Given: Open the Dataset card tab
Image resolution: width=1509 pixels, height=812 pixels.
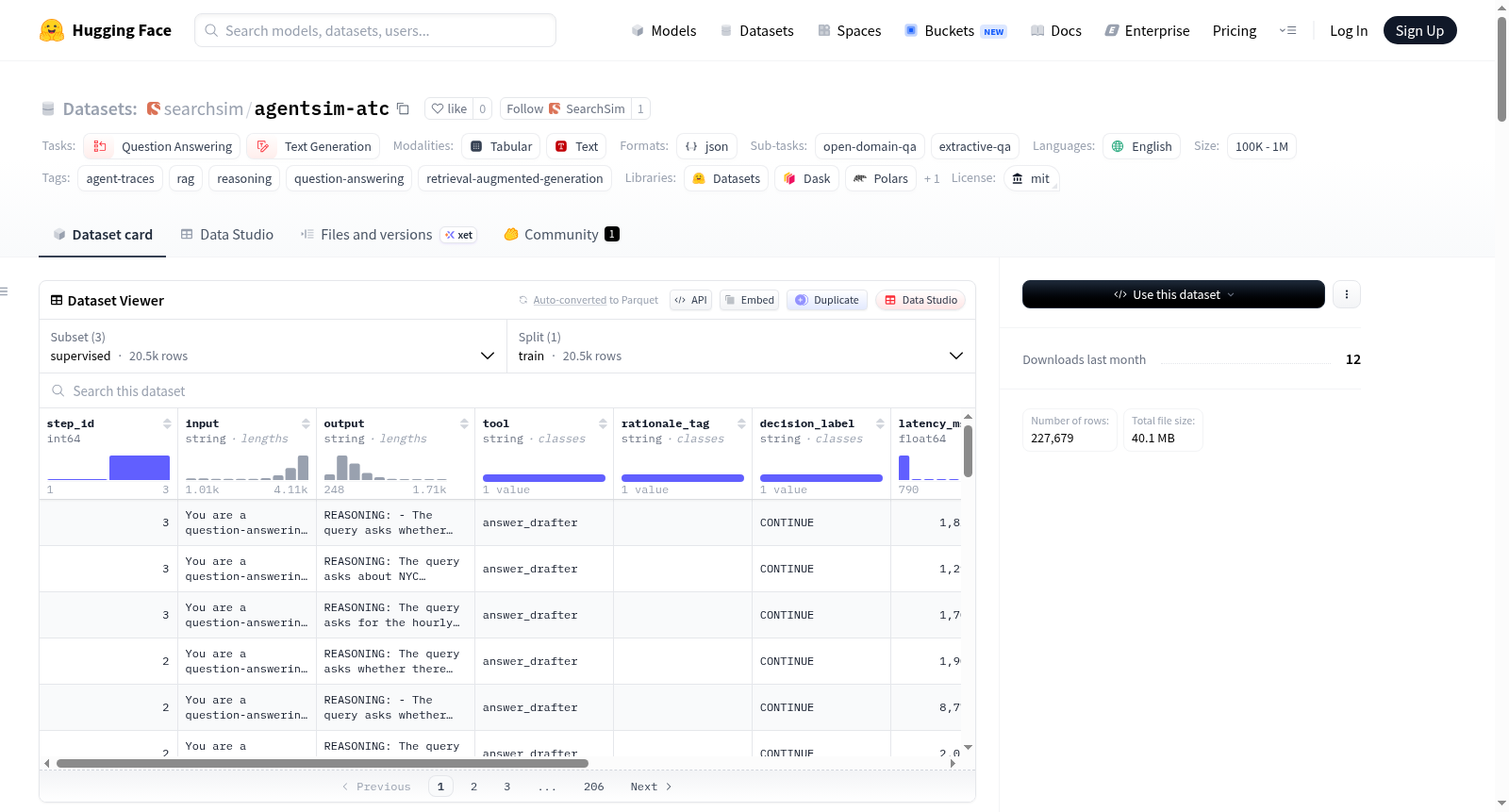Looking at the screenshot, I should (x=102, y=235).
